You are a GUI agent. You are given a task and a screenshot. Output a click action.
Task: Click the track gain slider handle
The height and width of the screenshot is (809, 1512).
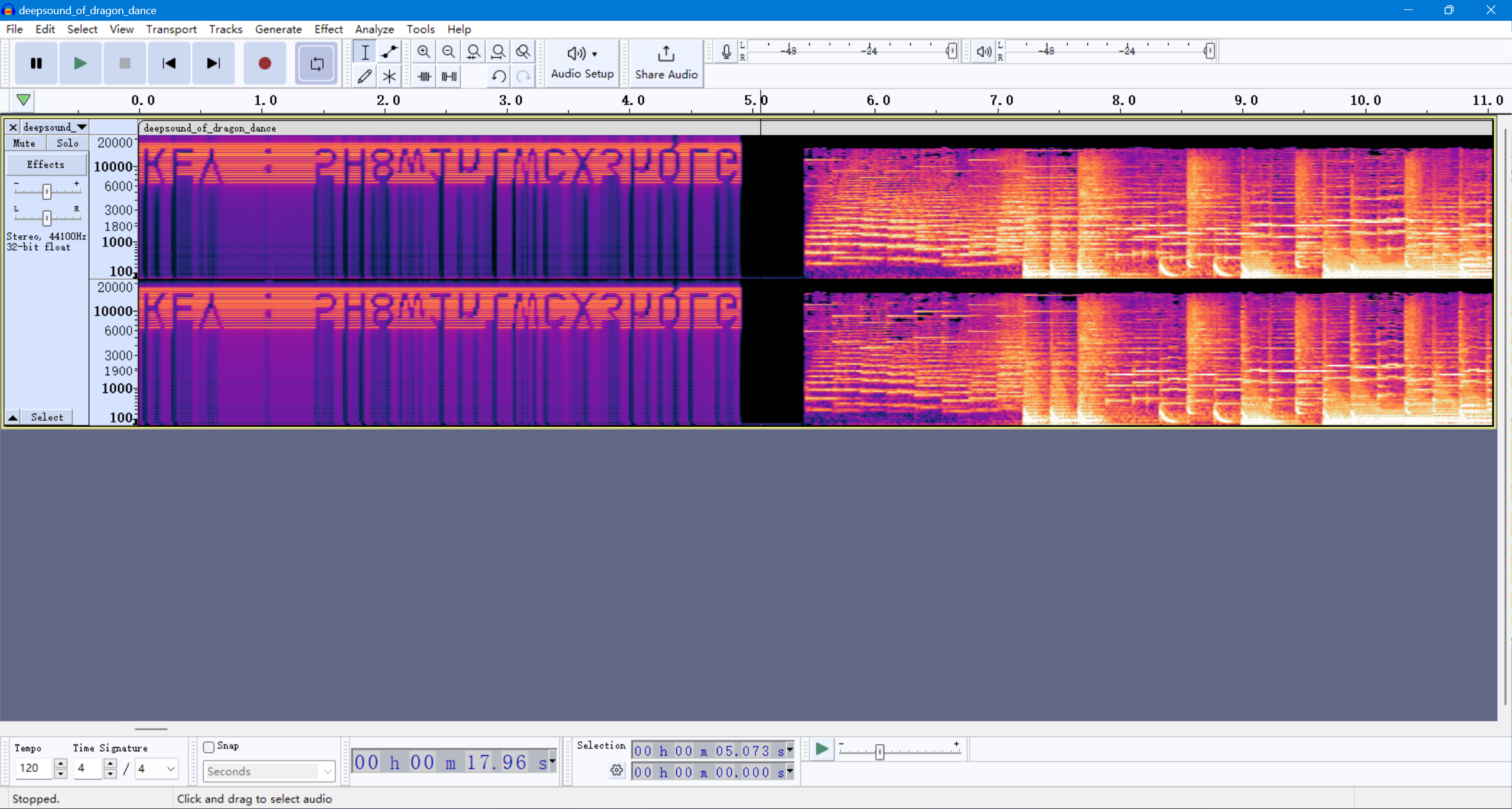coord(47,191)
